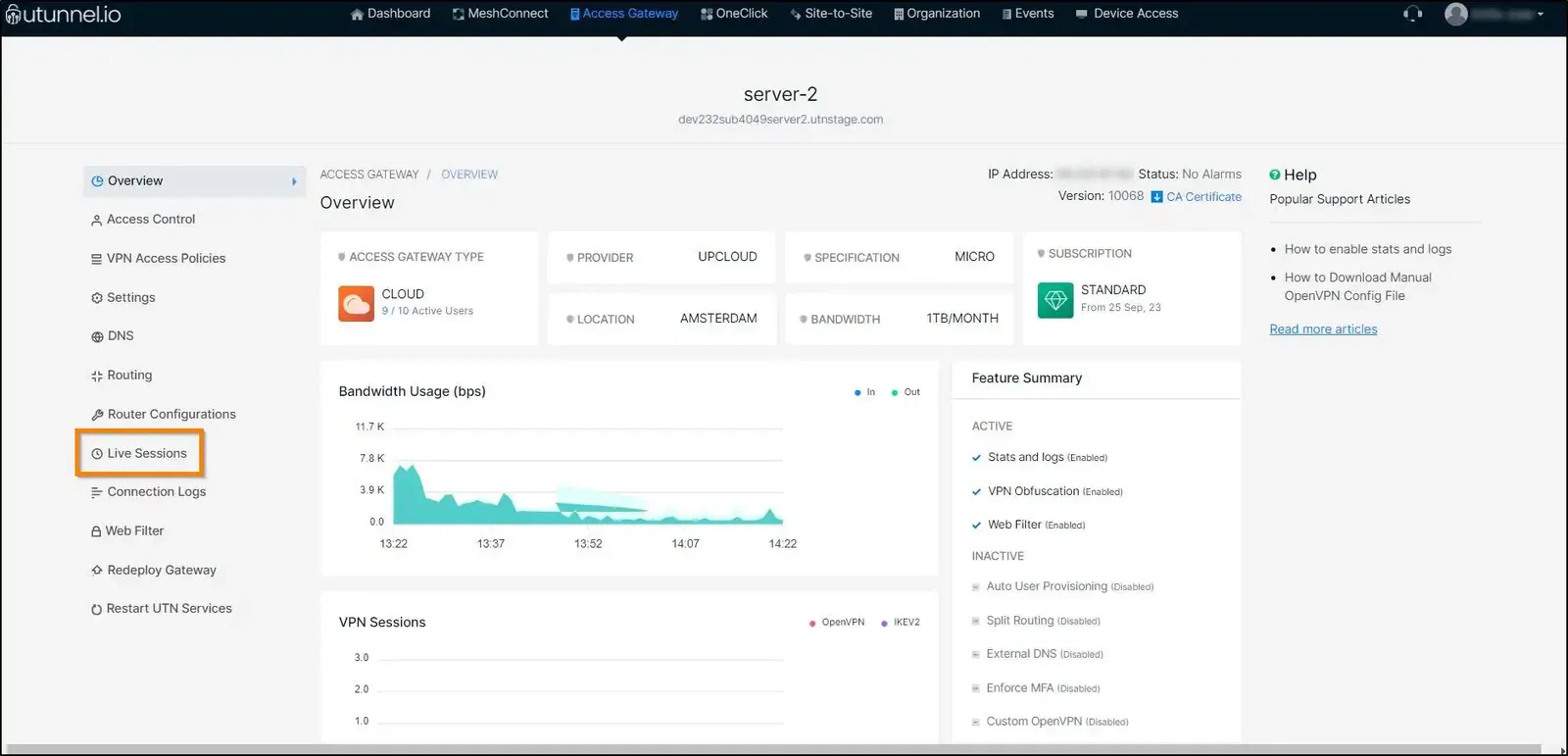Image resolution: width=1568 pixels, height=756 pixels.
Task: Open the Device Access menu item
Action: (x=1127, y=14)
